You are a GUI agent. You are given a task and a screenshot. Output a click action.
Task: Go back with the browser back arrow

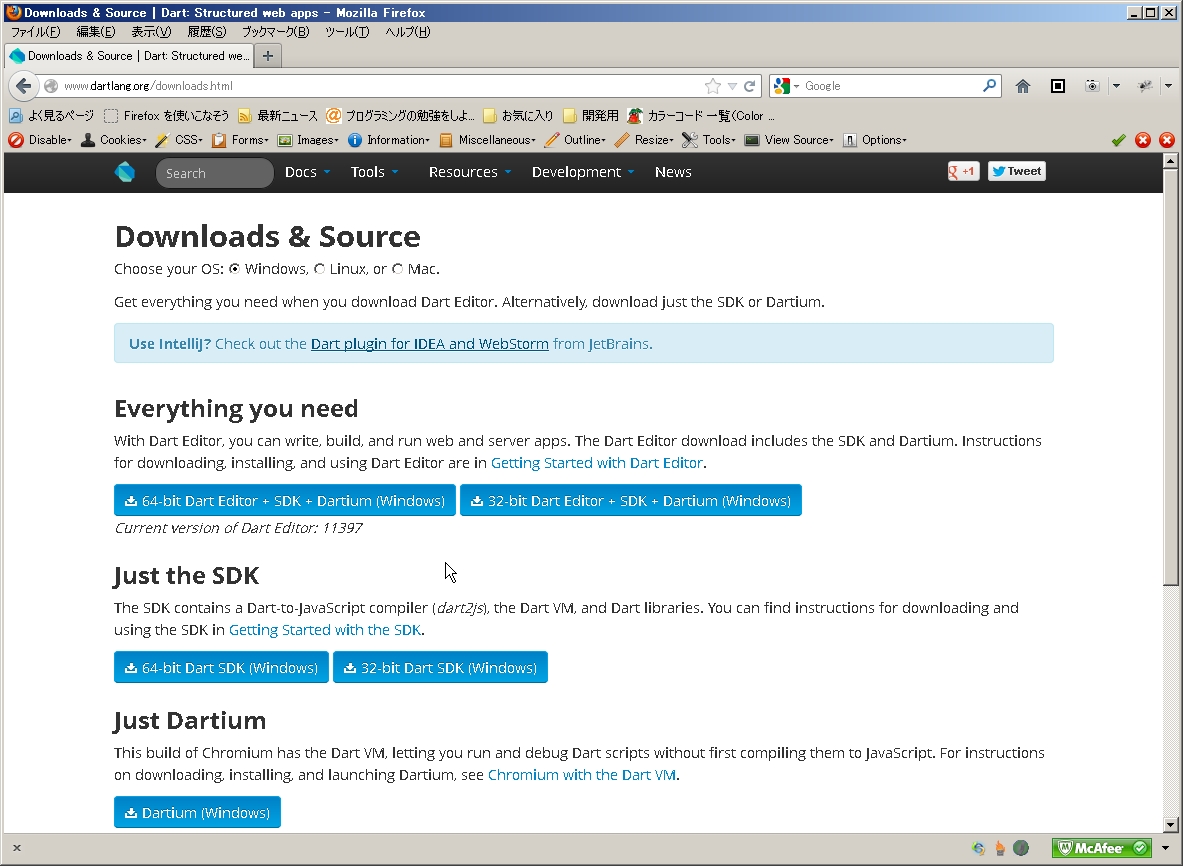pyautogui.click(x=23, y=85)
